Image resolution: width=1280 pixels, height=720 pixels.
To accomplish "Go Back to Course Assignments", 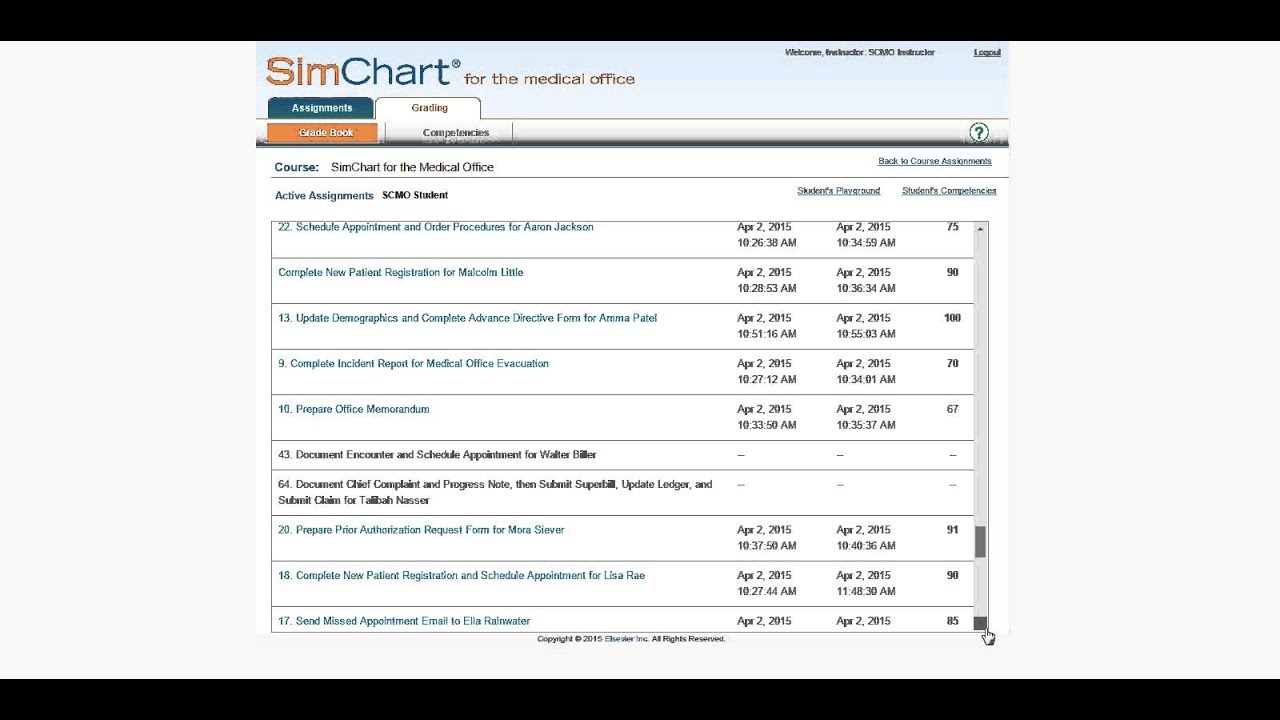I will click(935, 161).
